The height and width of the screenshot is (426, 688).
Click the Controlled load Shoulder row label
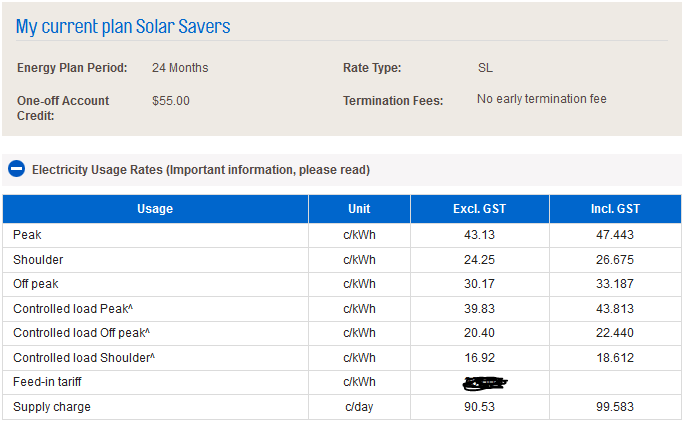84,358
